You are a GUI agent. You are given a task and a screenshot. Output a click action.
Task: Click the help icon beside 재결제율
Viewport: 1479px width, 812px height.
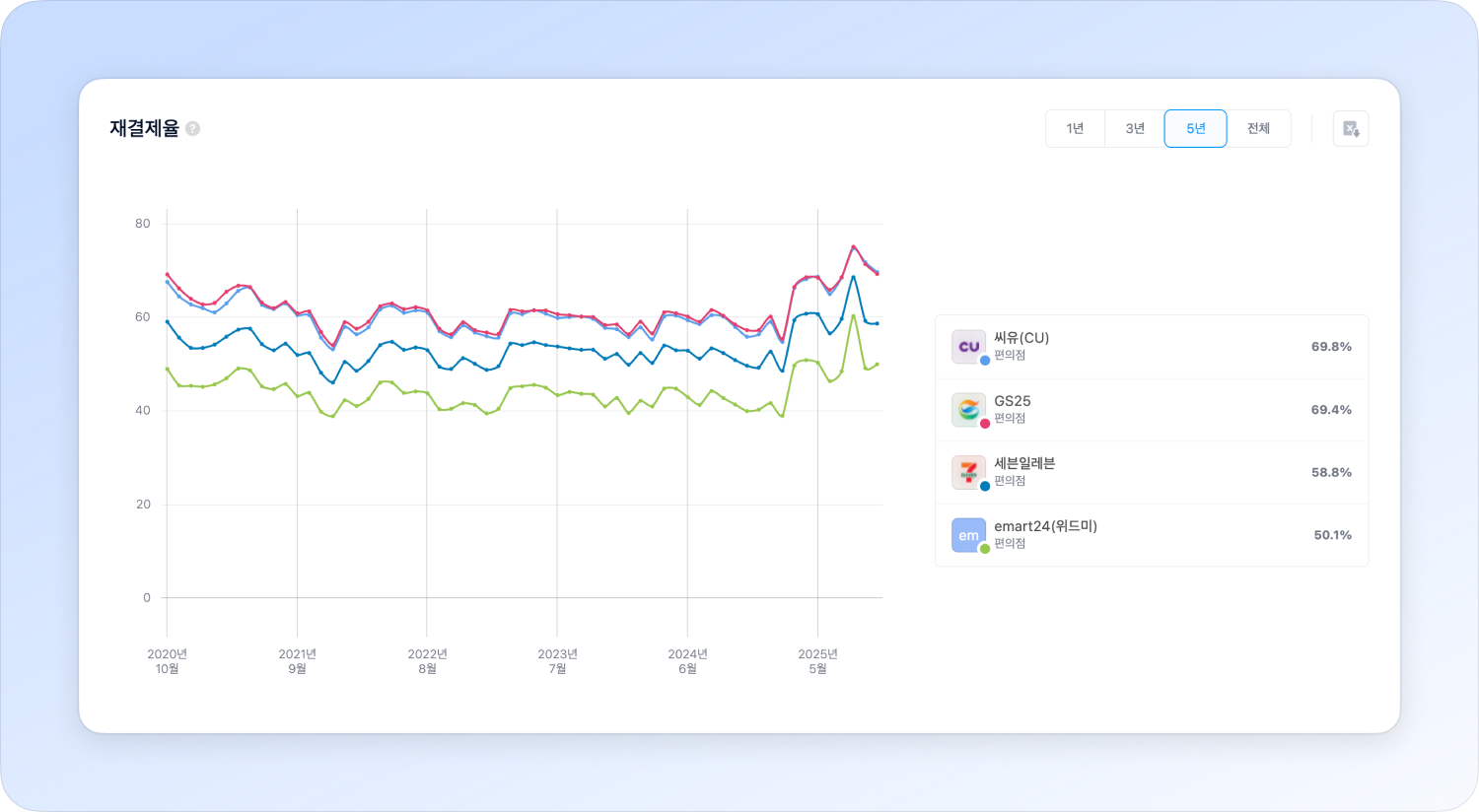coord(193,128)
